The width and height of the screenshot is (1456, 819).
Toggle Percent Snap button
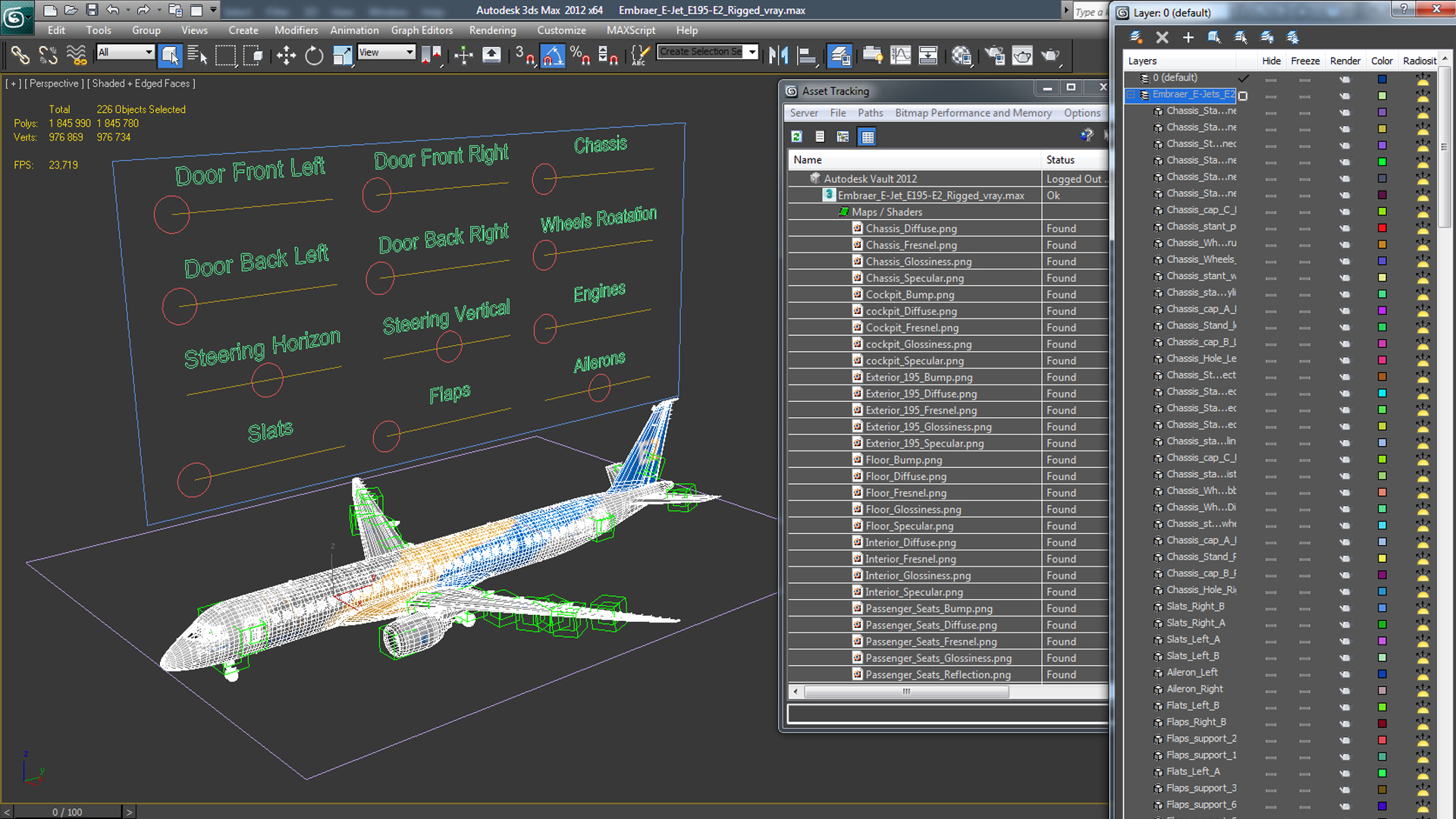click(580, 55)
